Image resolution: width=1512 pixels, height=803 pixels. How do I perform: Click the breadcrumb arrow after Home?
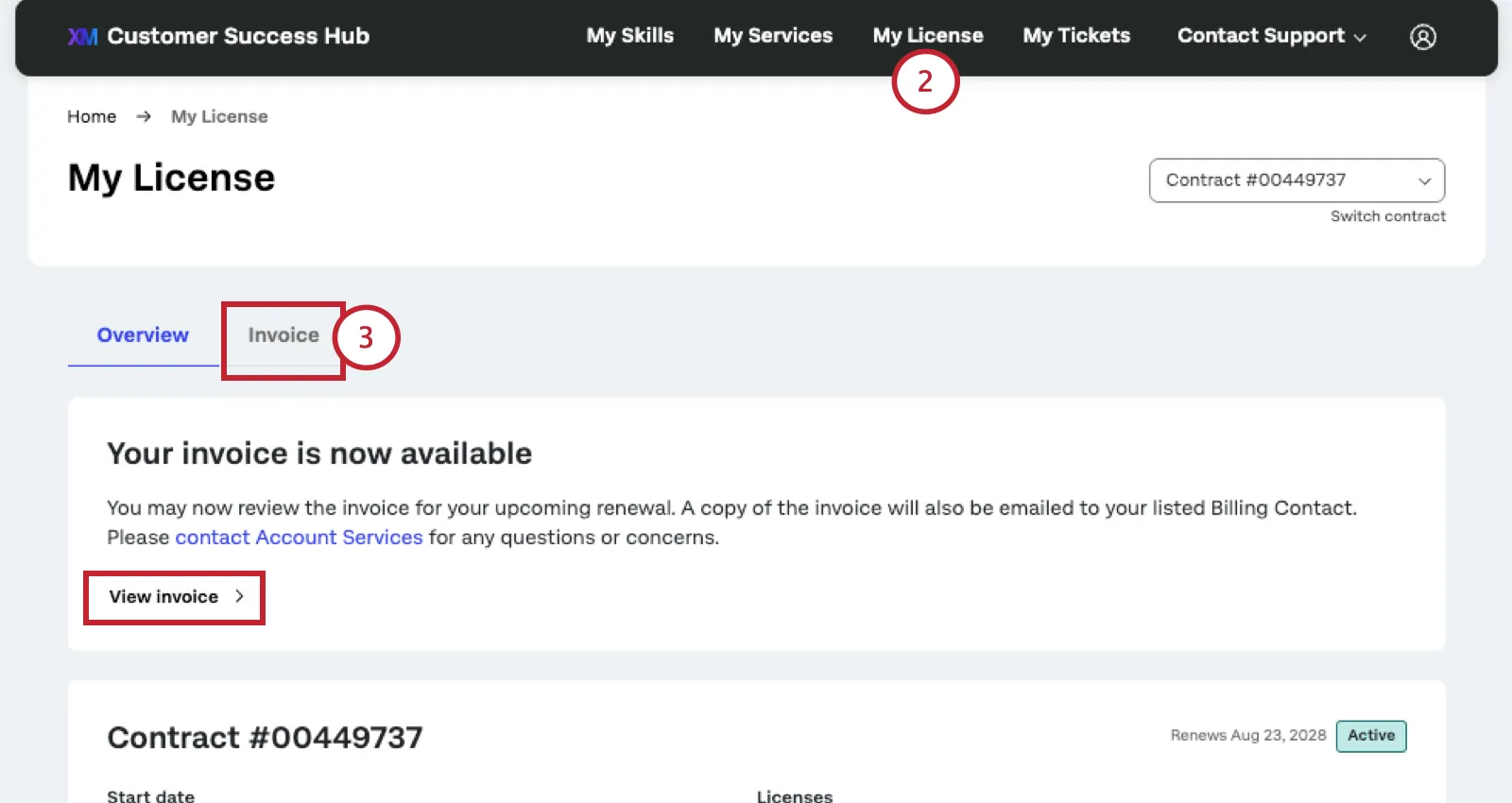coord(144,116)
